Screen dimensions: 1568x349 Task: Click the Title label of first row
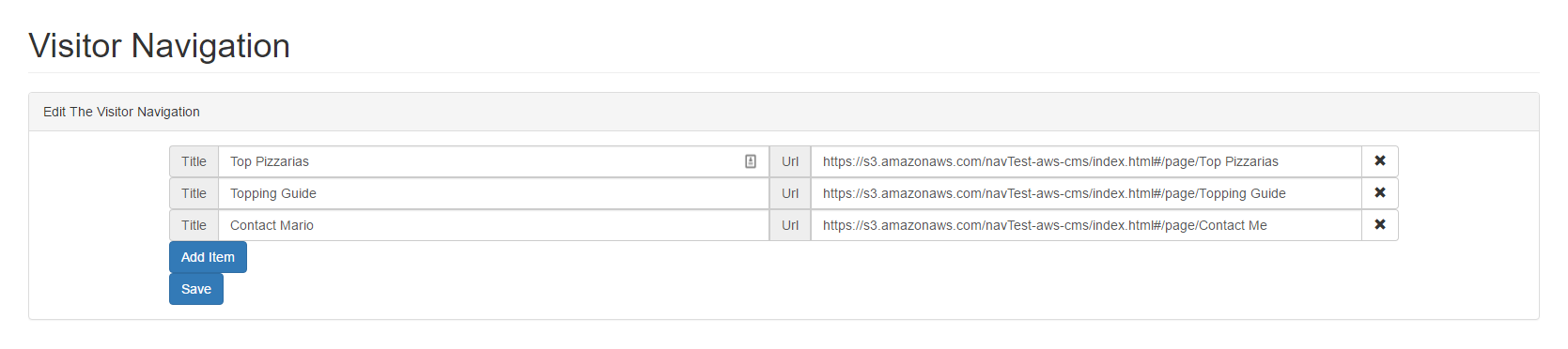point(194,161)
